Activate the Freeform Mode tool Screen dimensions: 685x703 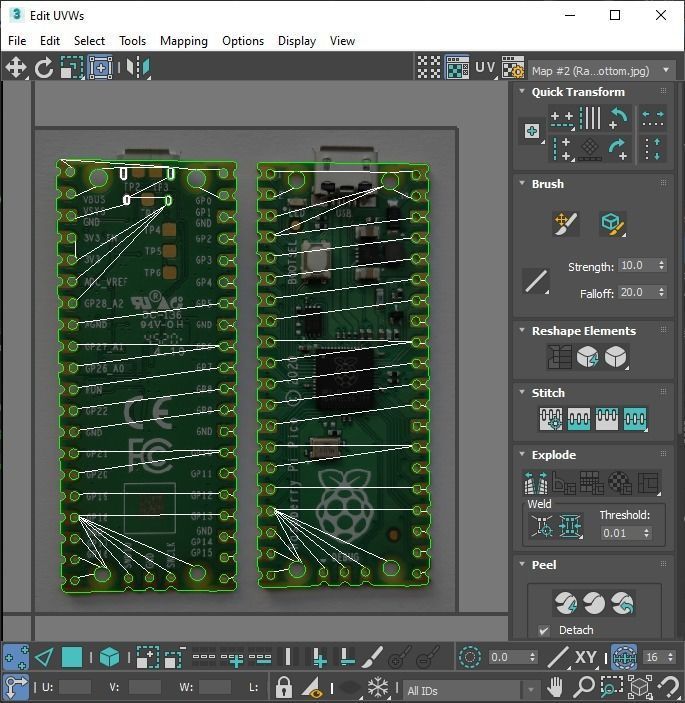pyautogui.click(x=100, y=68)
